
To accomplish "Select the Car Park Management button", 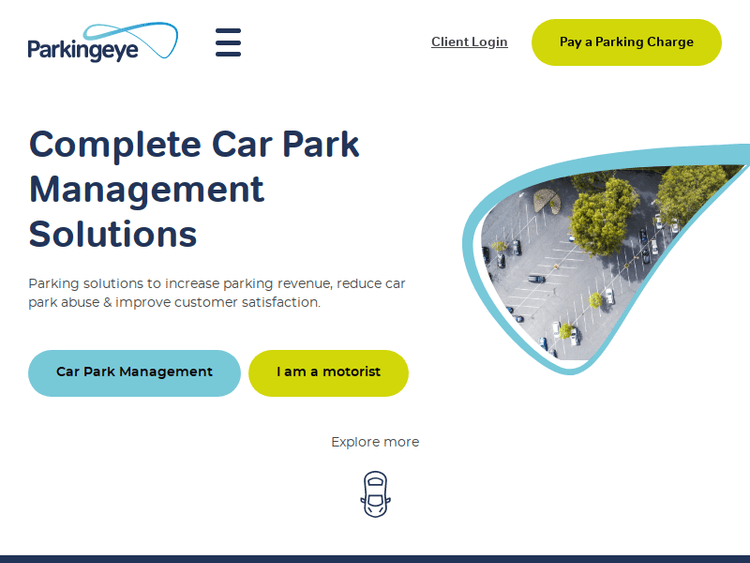I will pos(134,373).
